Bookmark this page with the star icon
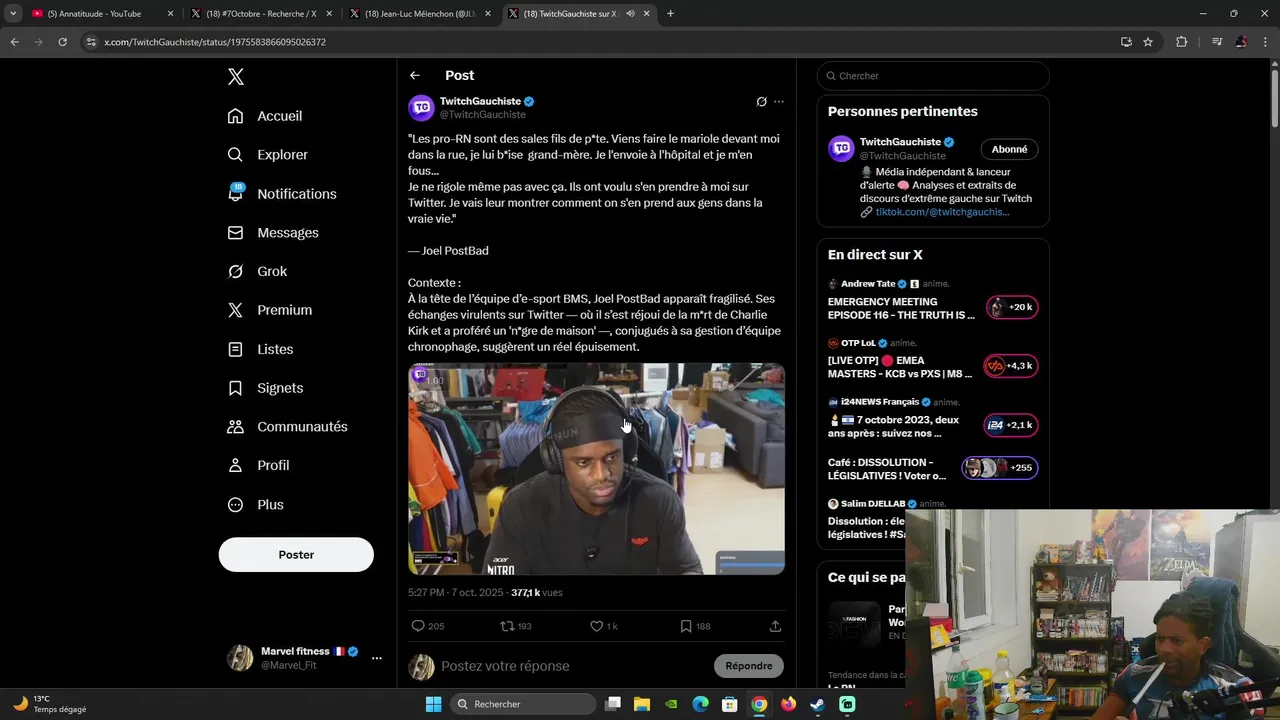The image size is (1280, 720). pyautogui.click(x=1148, y=42)
